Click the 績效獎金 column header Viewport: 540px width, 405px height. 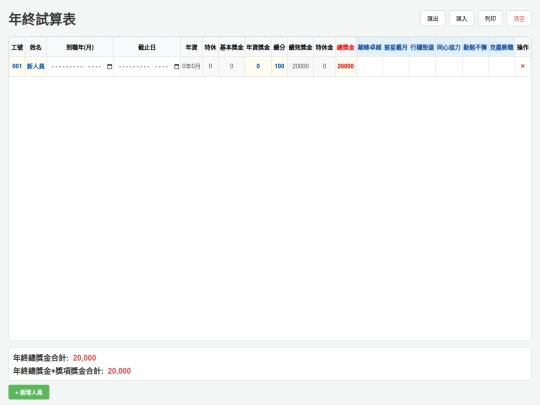300,47
